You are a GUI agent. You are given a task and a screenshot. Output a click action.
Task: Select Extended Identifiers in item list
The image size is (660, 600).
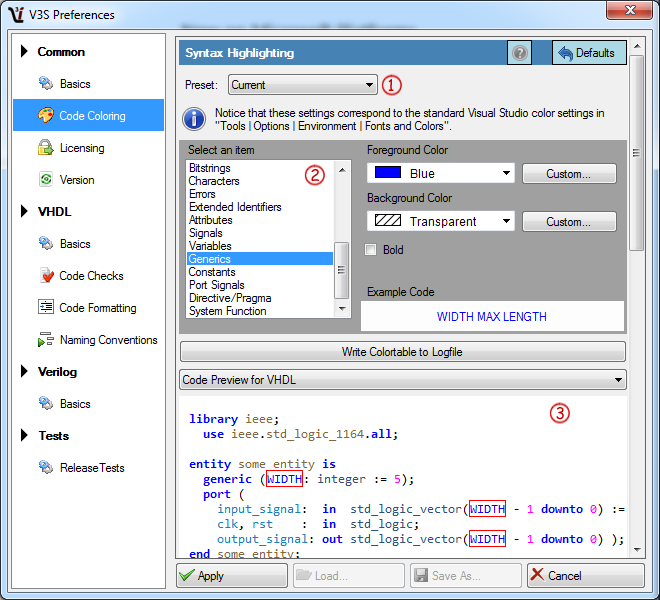260,207
